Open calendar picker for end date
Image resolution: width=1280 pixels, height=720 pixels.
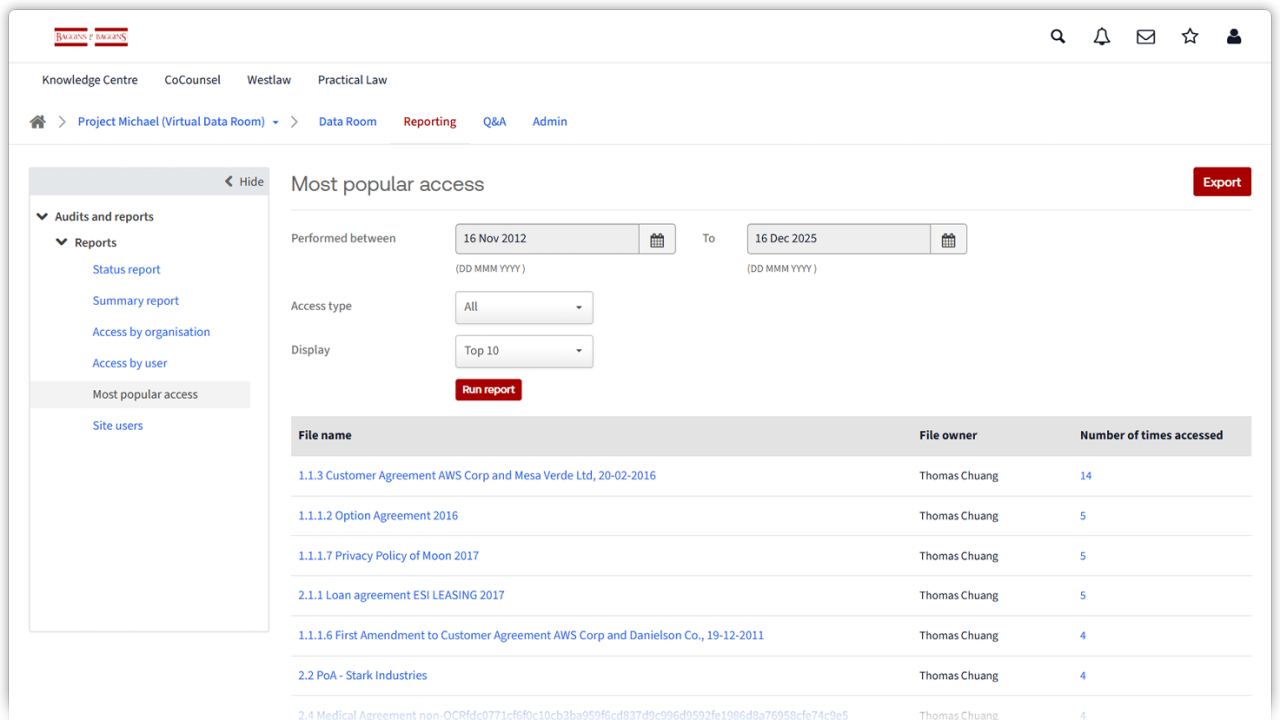tap(948, 239)
